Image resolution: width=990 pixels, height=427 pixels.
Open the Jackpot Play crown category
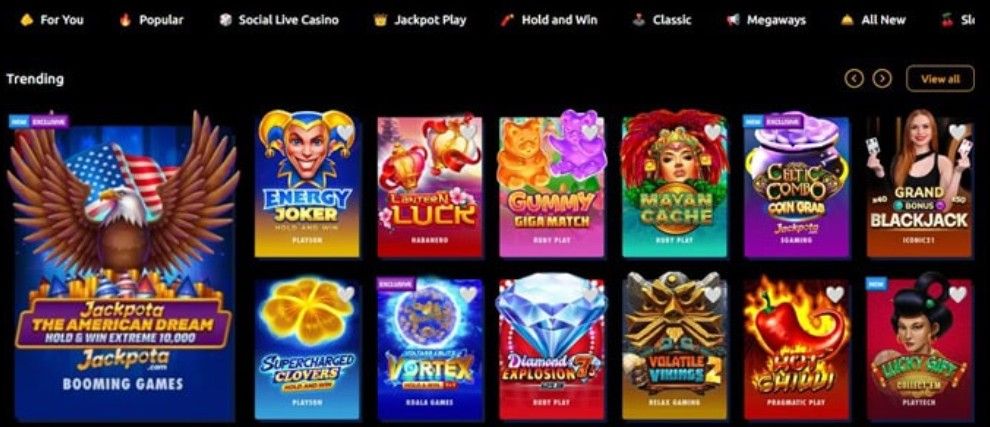(420, 20)
